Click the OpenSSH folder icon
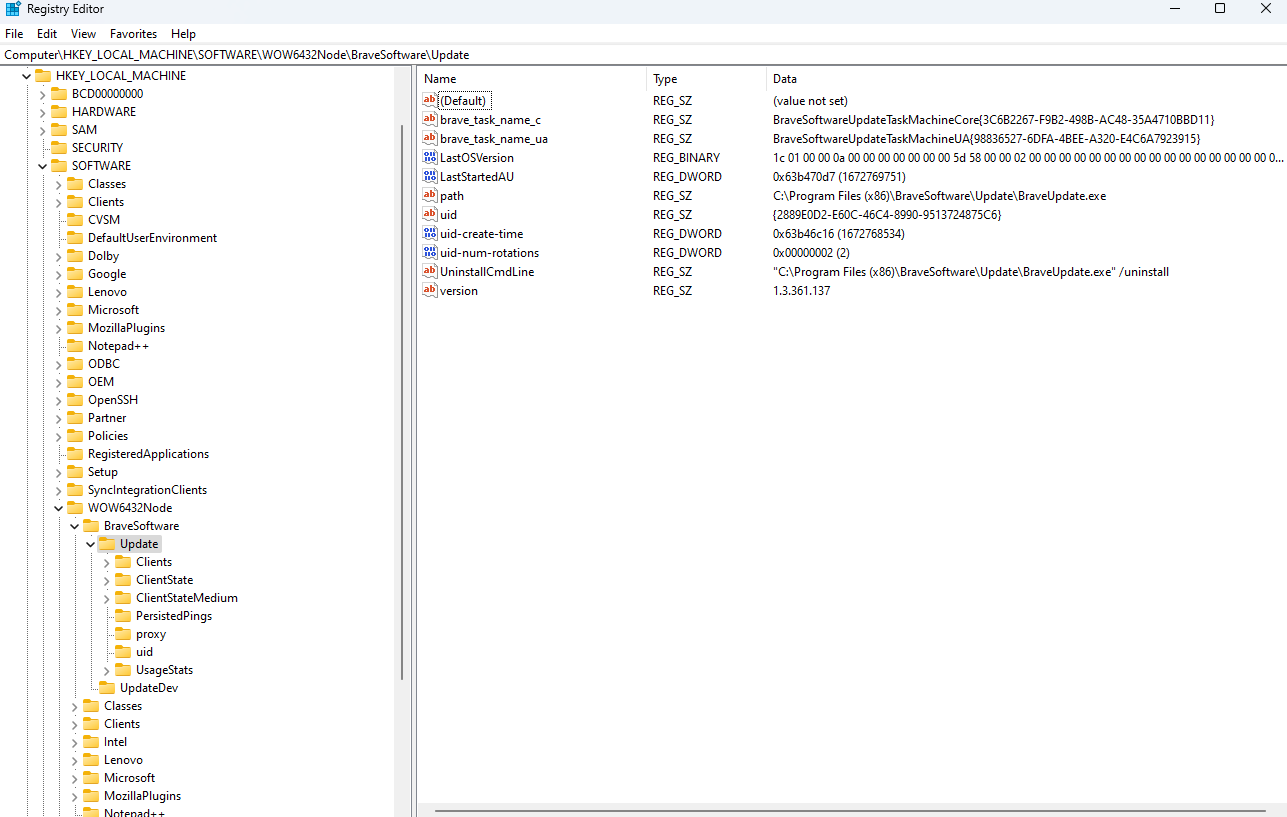 (x=75, y=400)
